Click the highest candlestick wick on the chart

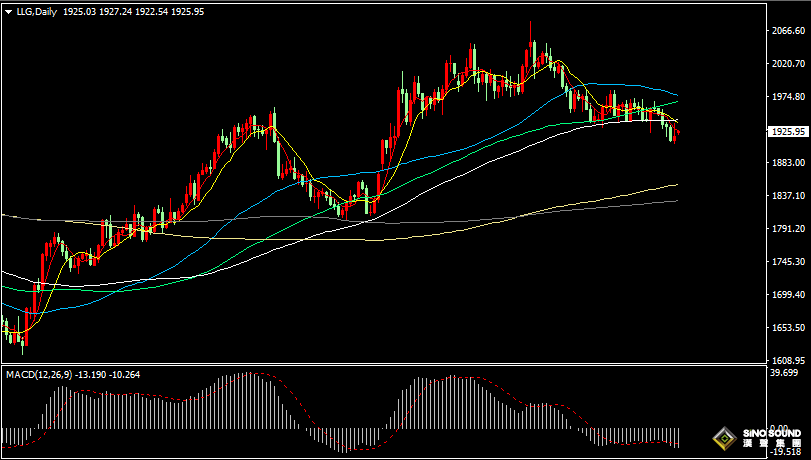point(531,24)
